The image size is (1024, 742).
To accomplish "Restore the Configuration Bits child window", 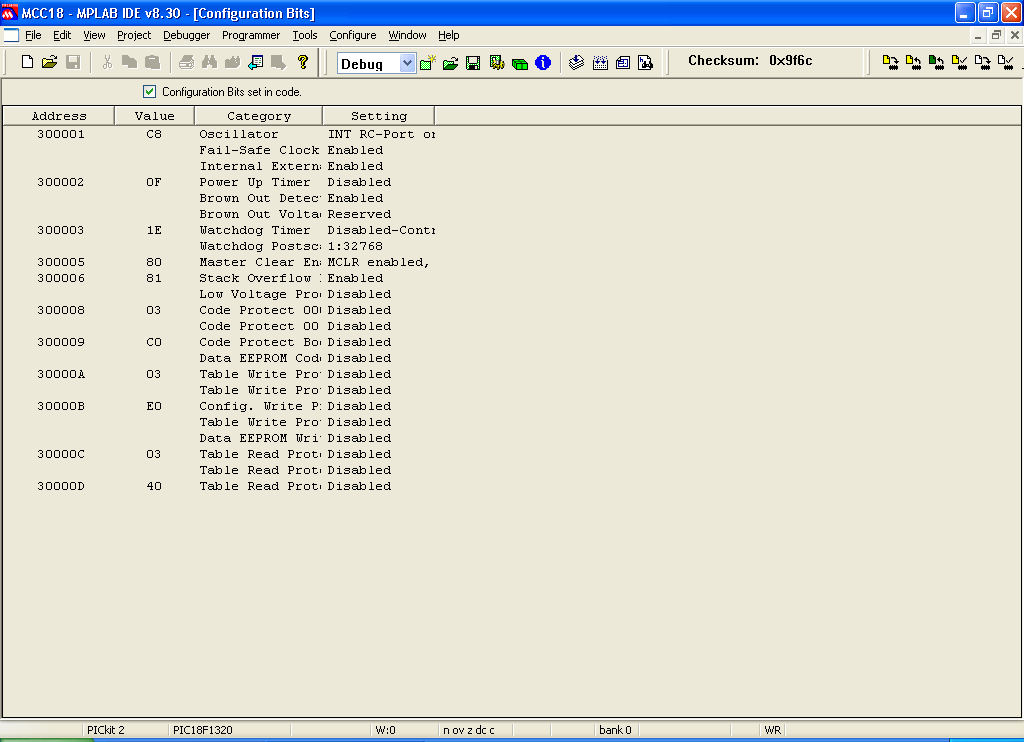I will point(996,35).
